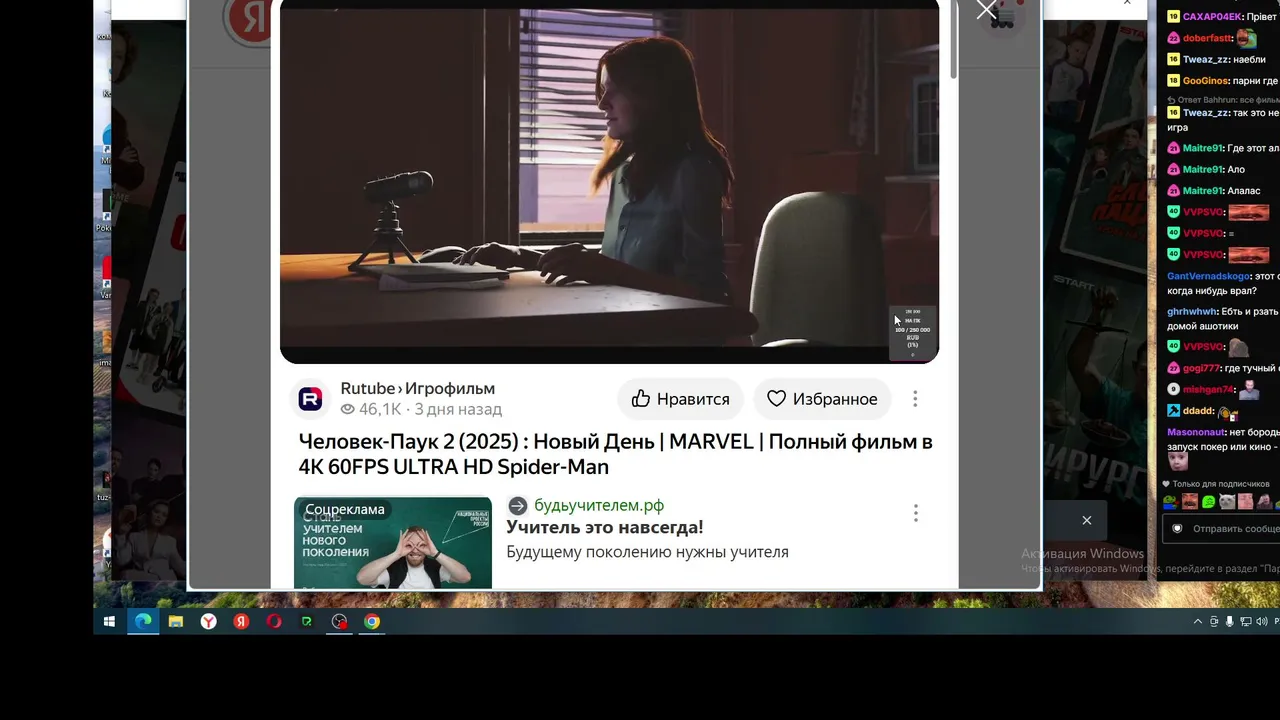Open the 'Учитель это навсегда!' ad headline

point(605,527)
